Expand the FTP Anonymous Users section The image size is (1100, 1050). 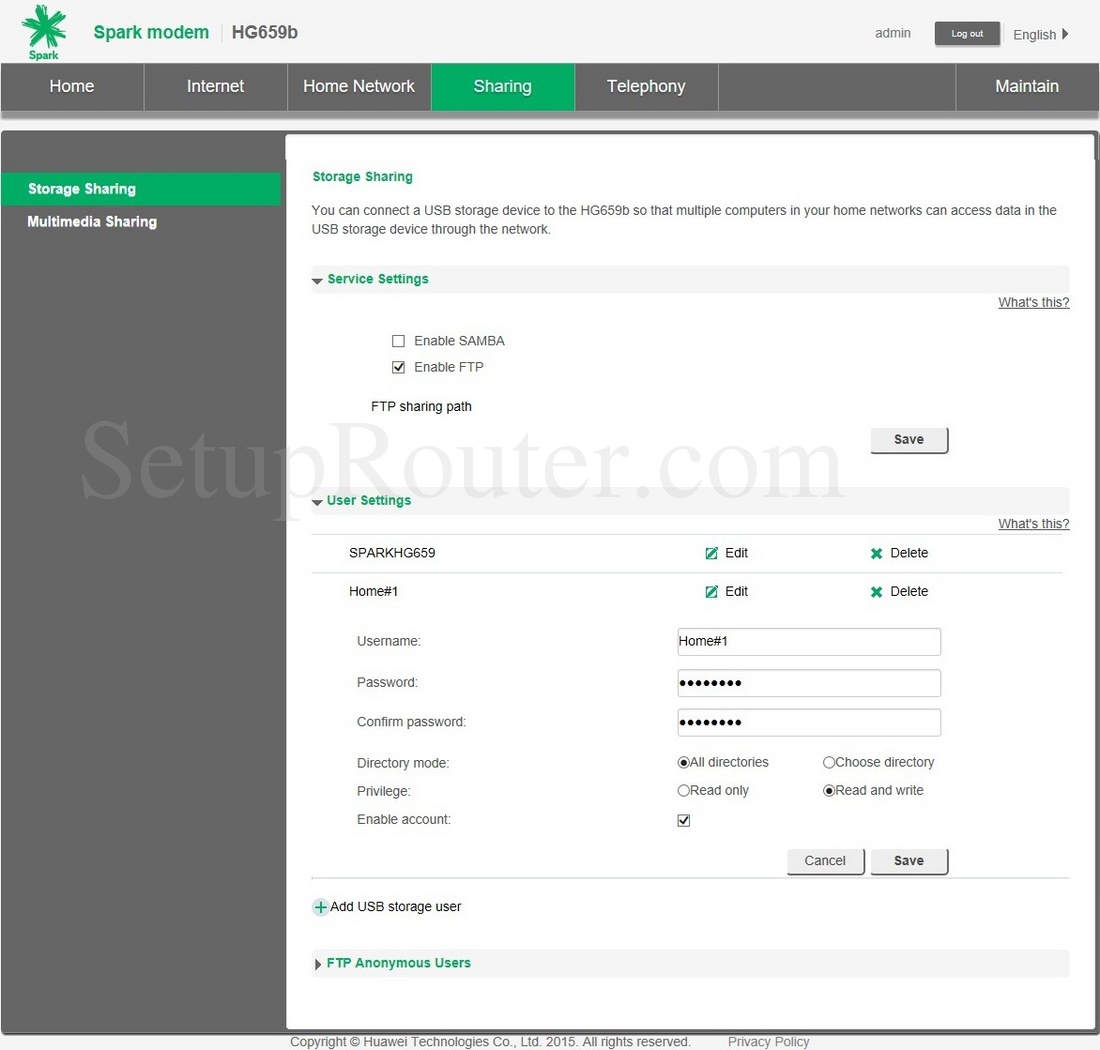318,964
